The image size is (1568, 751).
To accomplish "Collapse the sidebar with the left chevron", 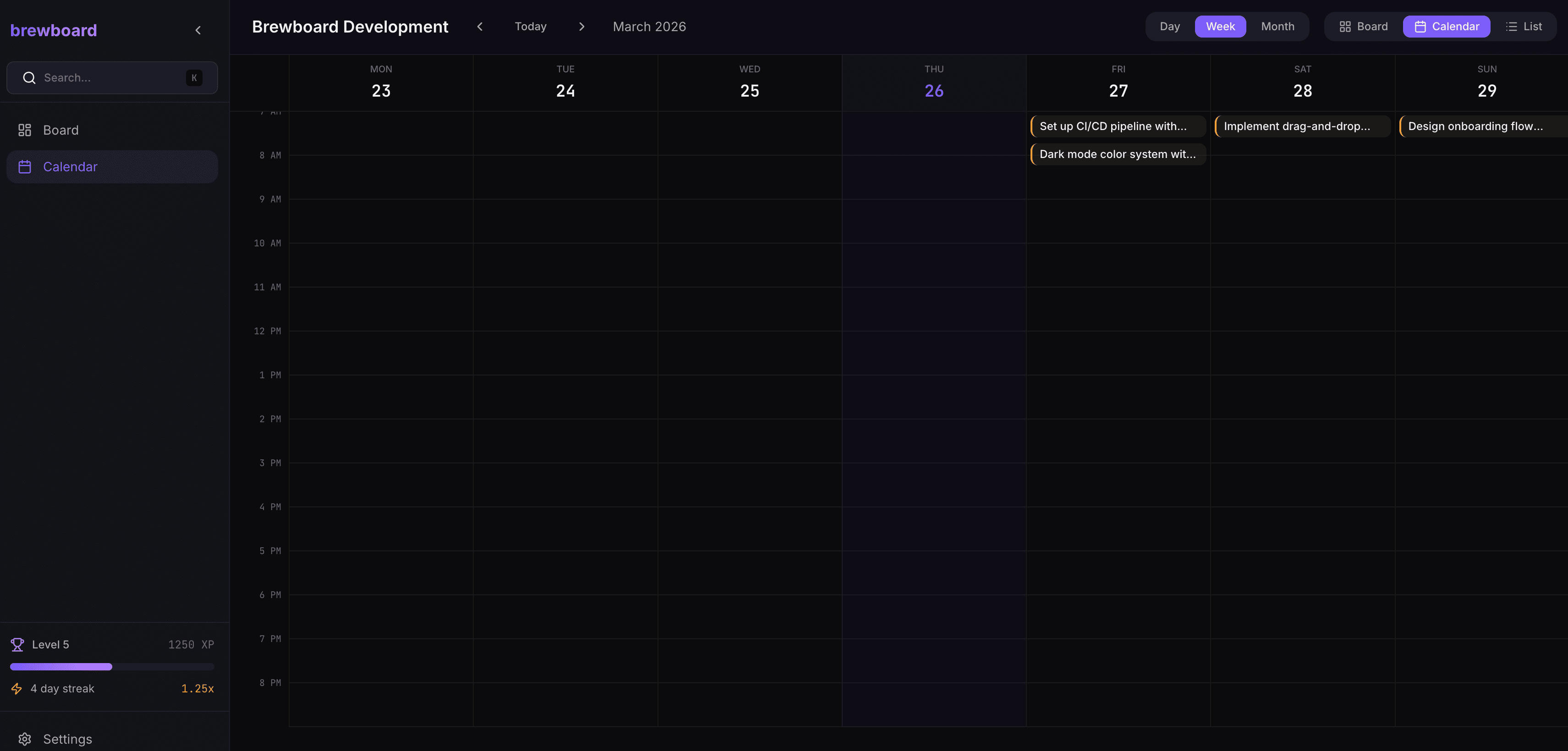I will (198, 29).
